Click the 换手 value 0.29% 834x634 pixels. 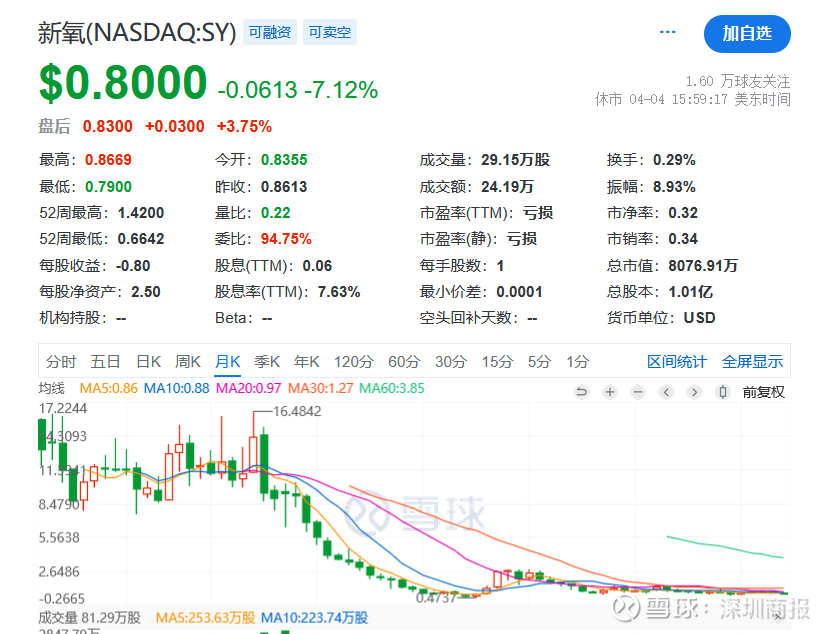674,160
